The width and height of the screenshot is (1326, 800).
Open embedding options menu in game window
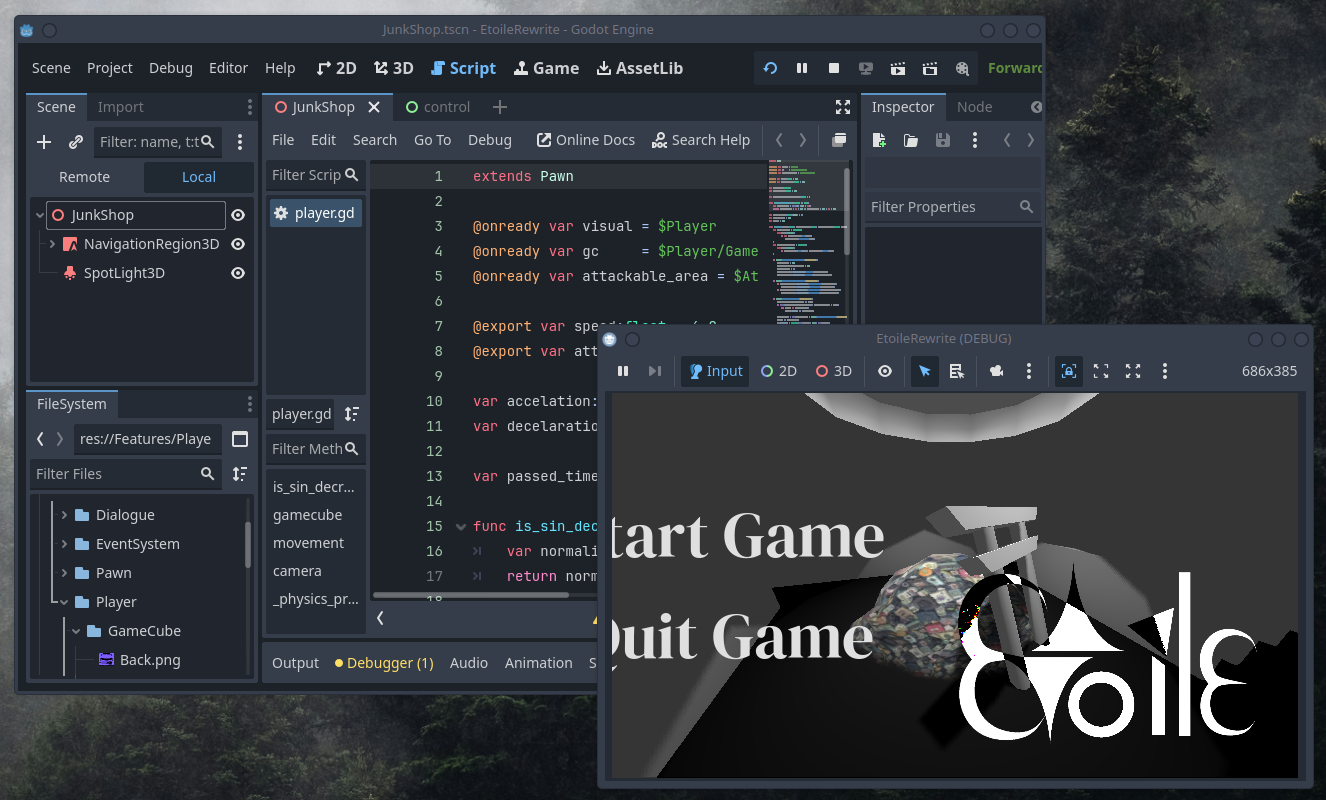click(x=1165, y=371)
